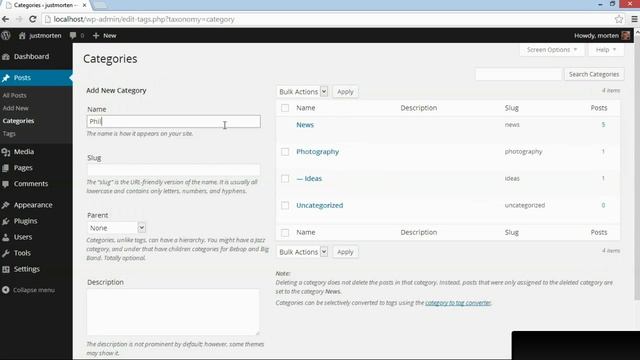Open the Photography category link

click(x=318, y=152)
